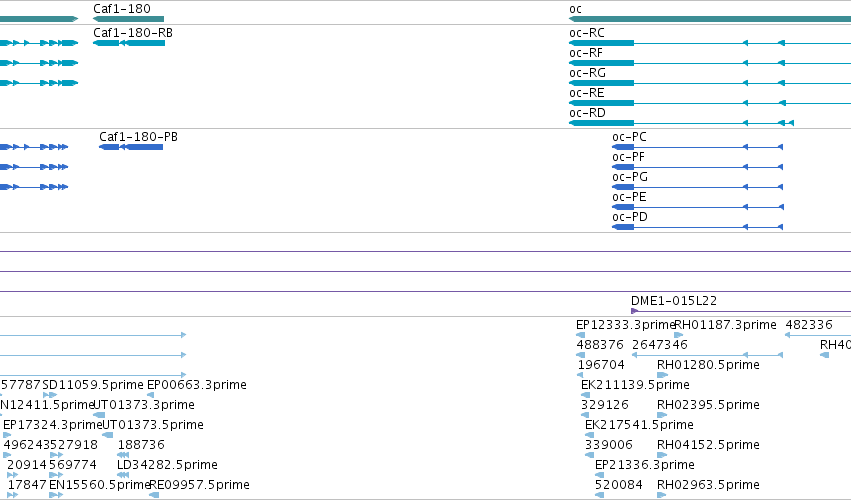Viewport: 851px width, 500px height.
Task: Click RH01187.3prime label
Action: [x=725, y=325]
